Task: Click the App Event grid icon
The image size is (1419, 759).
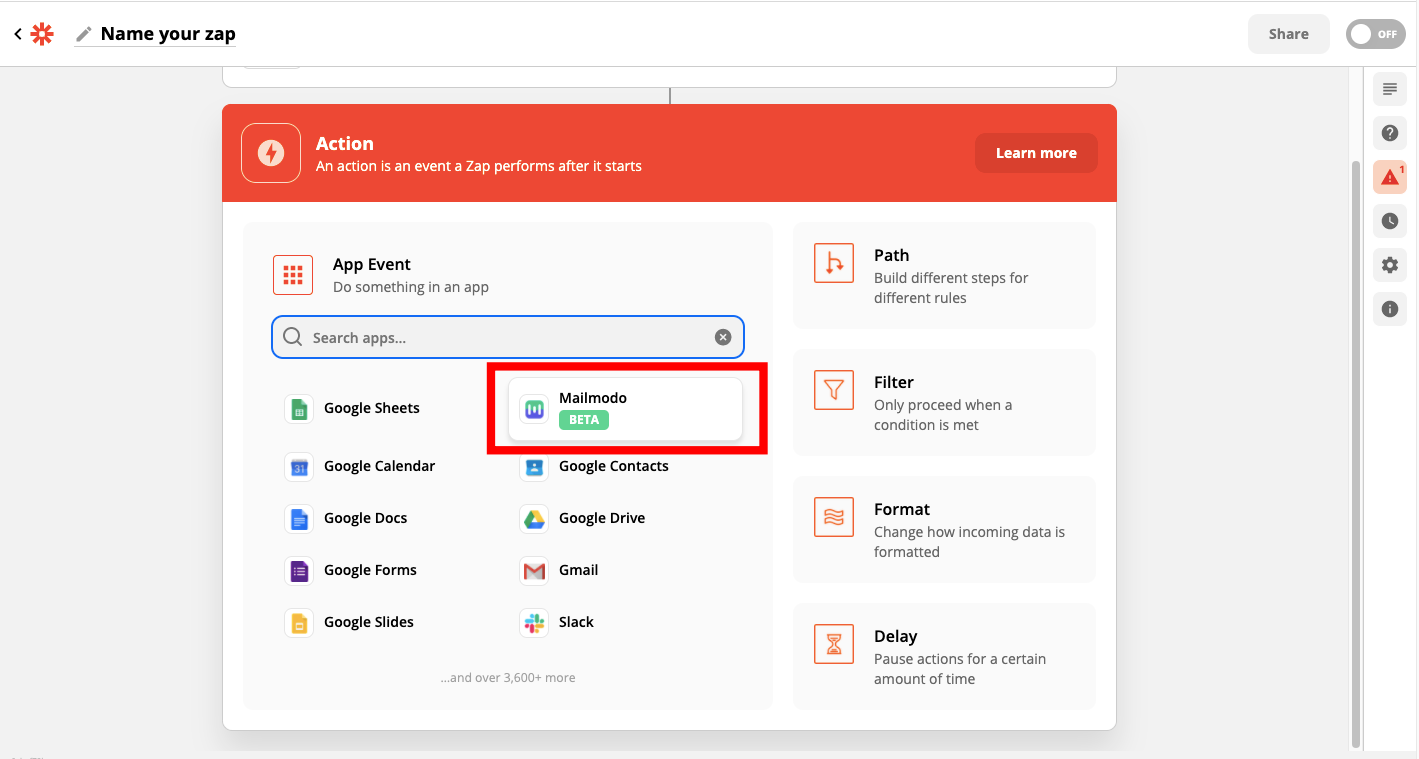Action: [x=293, y=275]
